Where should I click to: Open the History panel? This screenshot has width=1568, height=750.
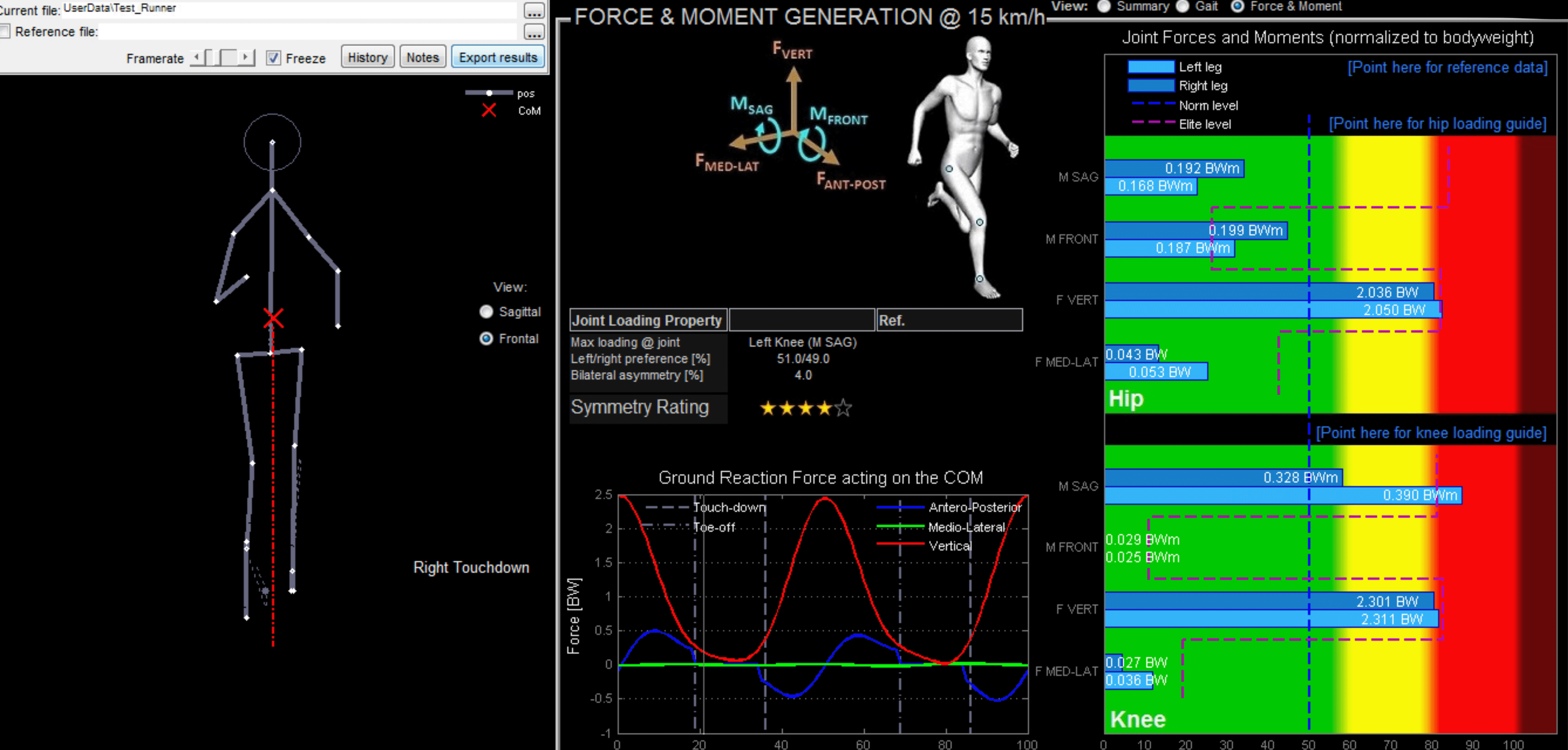tap(368, 57)
